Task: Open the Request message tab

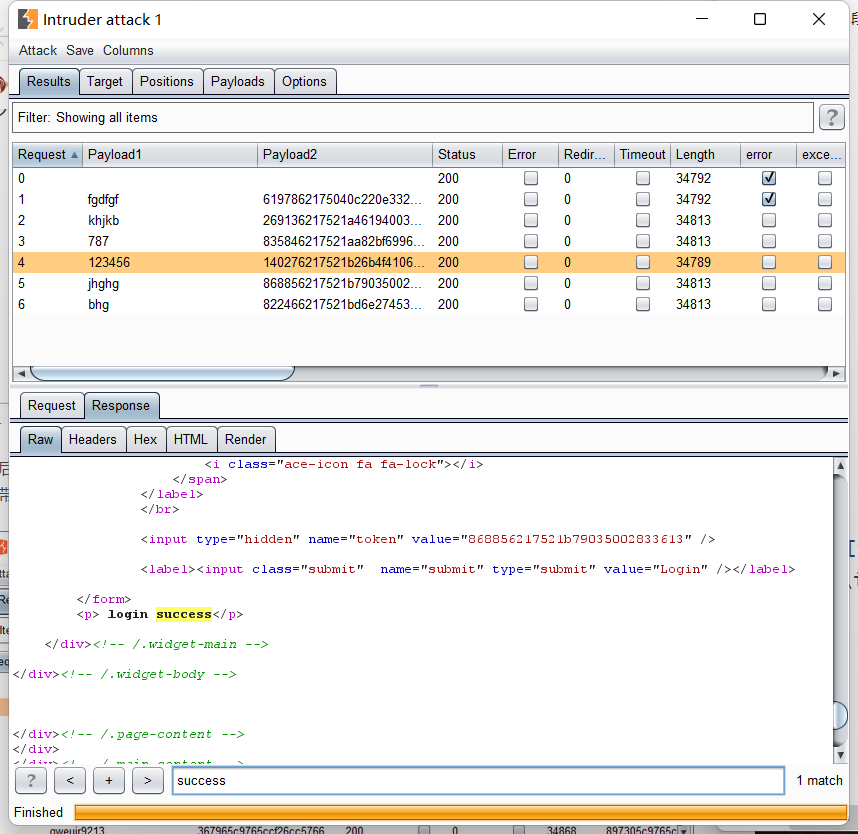Action: pyautogui.click(x=51, y=405)
